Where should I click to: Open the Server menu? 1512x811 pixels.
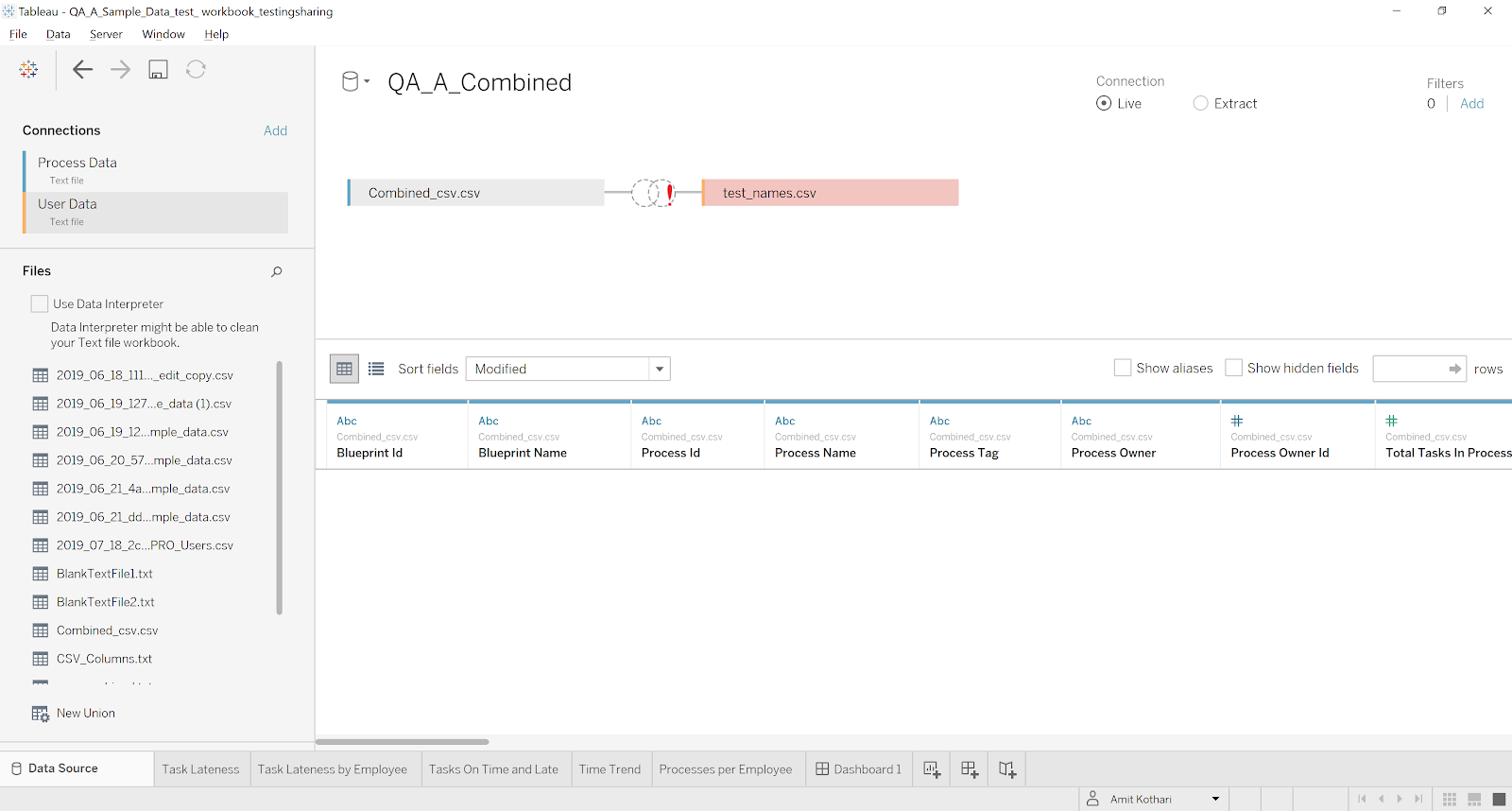(106, 34)
